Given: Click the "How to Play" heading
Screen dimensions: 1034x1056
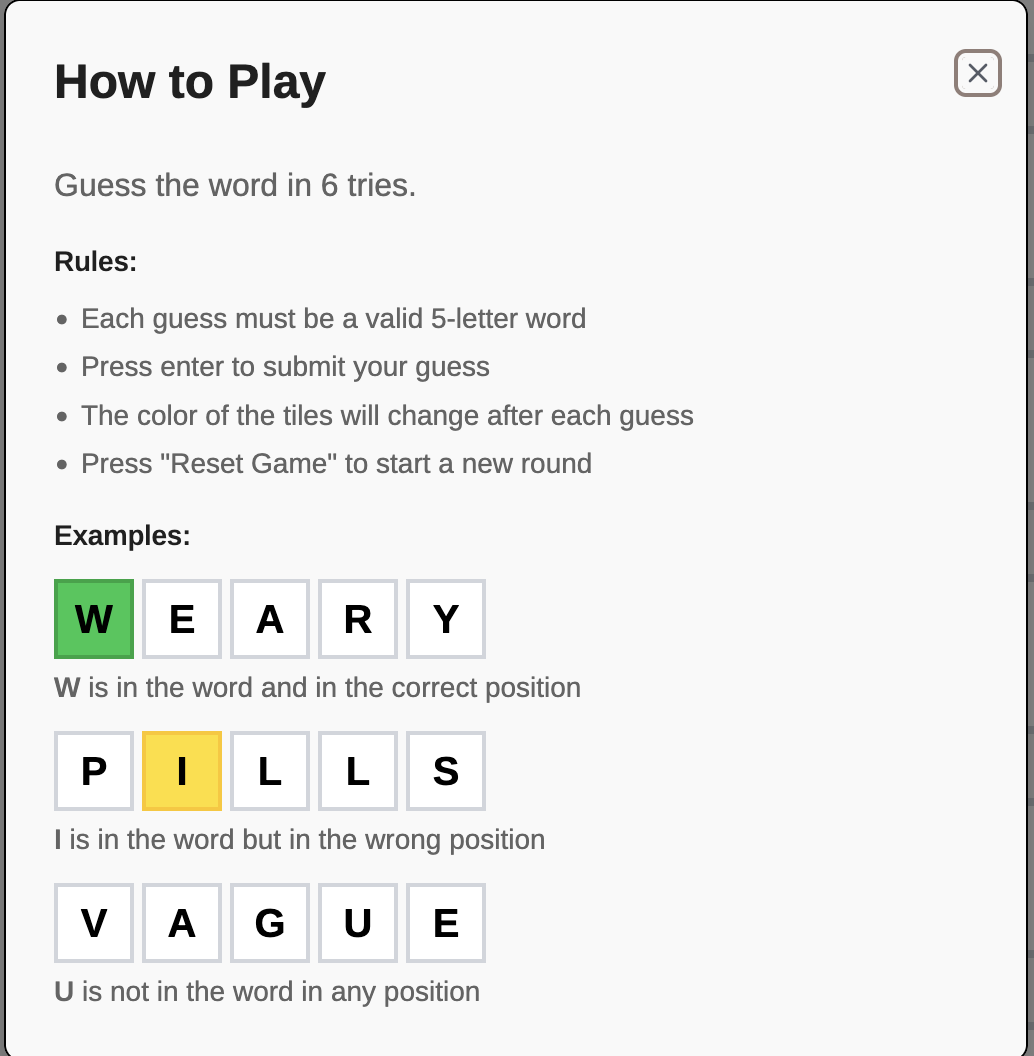Looking at the screenshot, I should (190, 82).
